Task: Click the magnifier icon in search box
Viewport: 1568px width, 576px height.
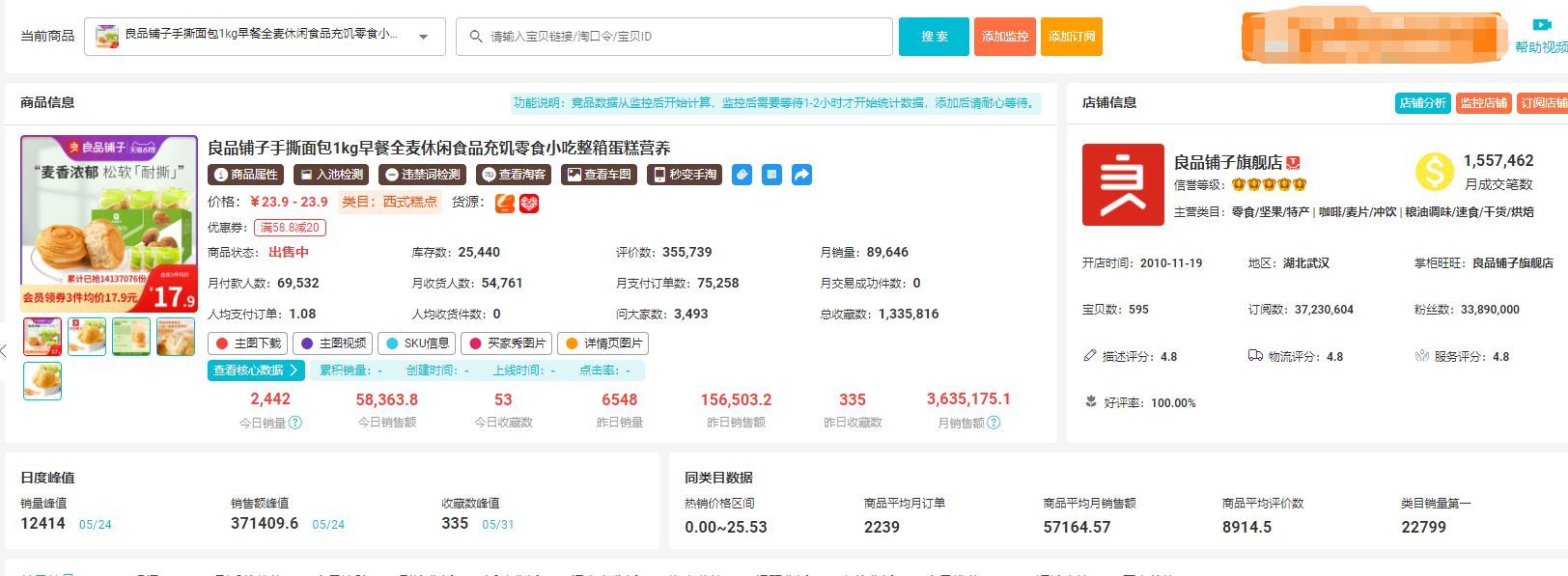Action: point(476,37)
